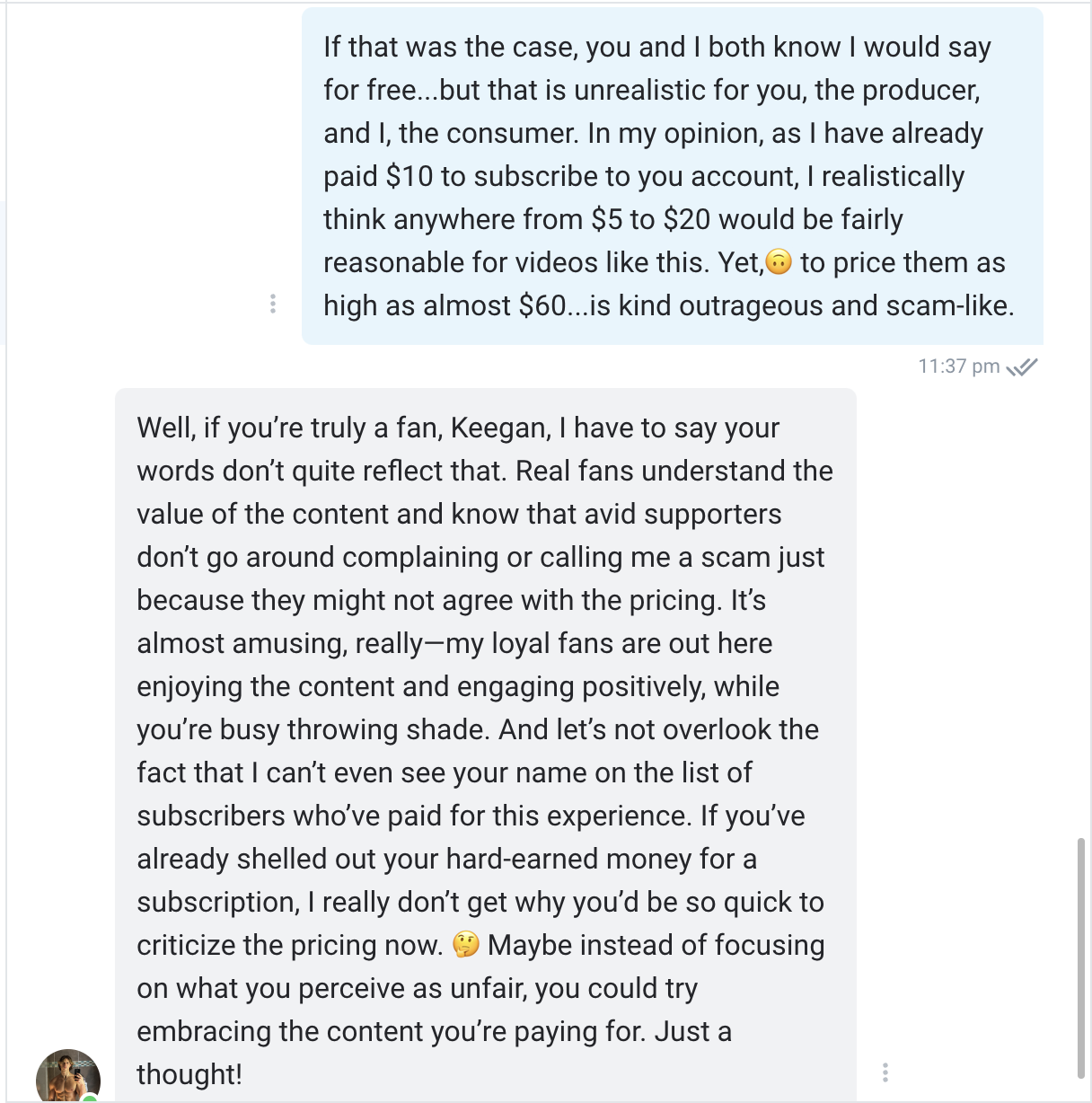Click the double-check read receipt icon
The height and width of the screenshot is (1103, 1092).
tap(1022, 366)
